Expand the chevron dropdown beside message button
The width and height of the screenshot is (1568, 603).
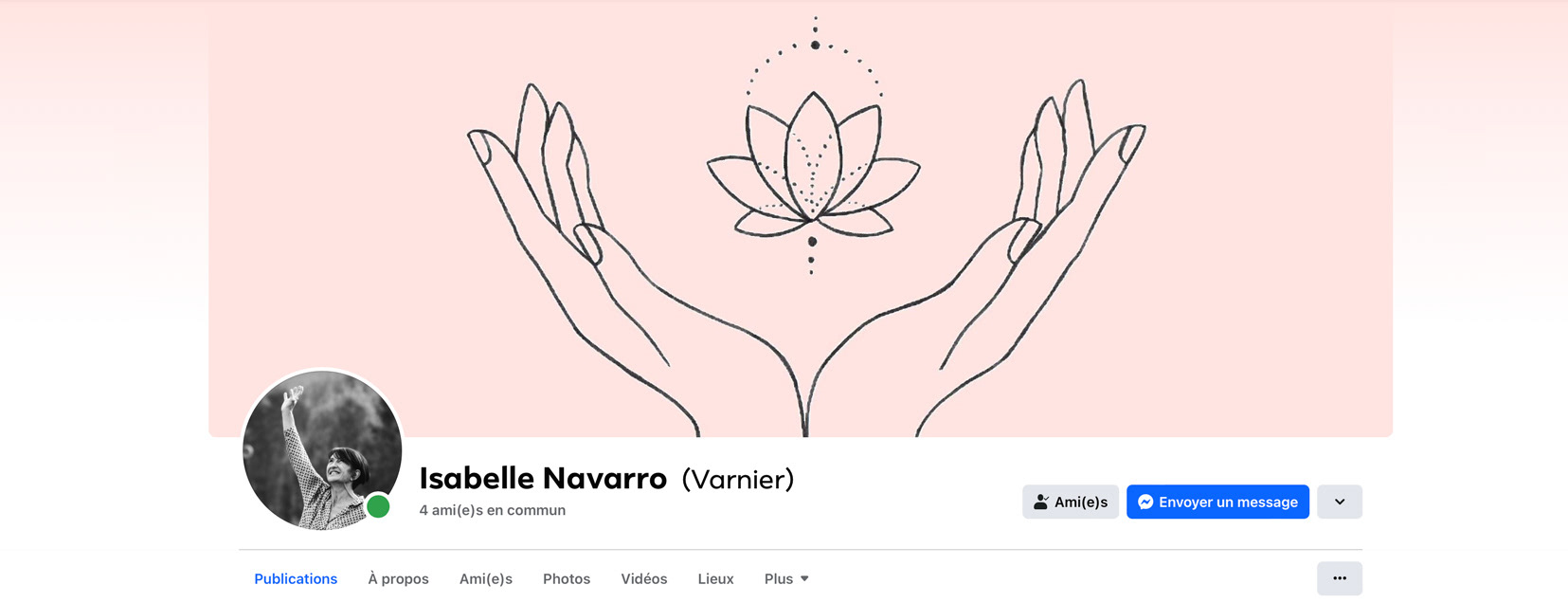point(1340,502)
